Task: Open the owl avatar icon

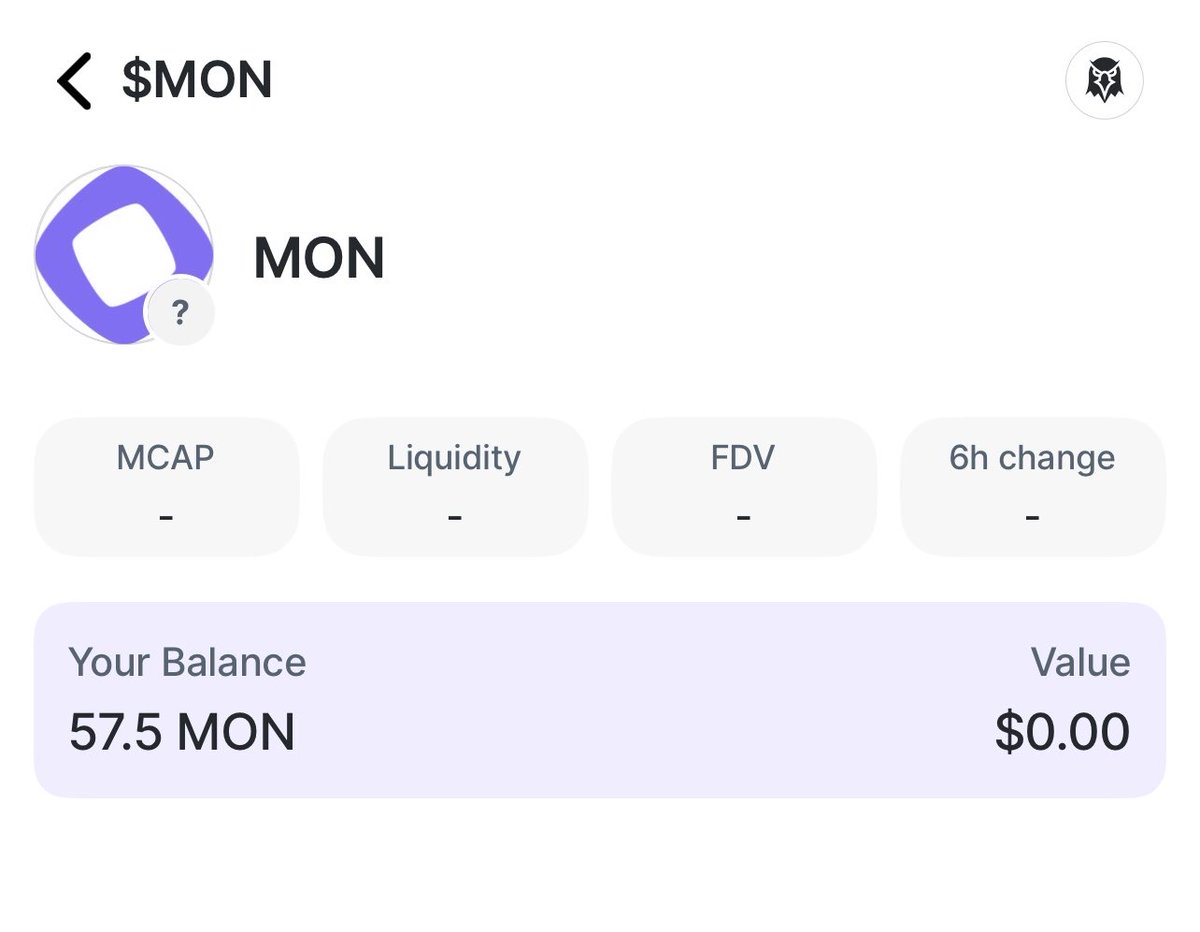Action: point(1104,81)
